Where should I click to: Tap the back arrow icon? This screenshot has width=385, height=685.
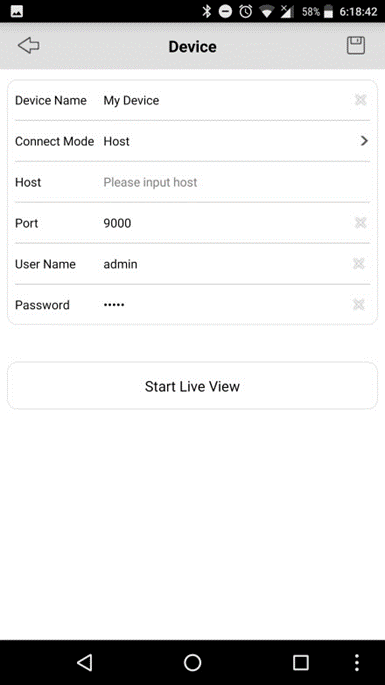[x=28, y=46]
